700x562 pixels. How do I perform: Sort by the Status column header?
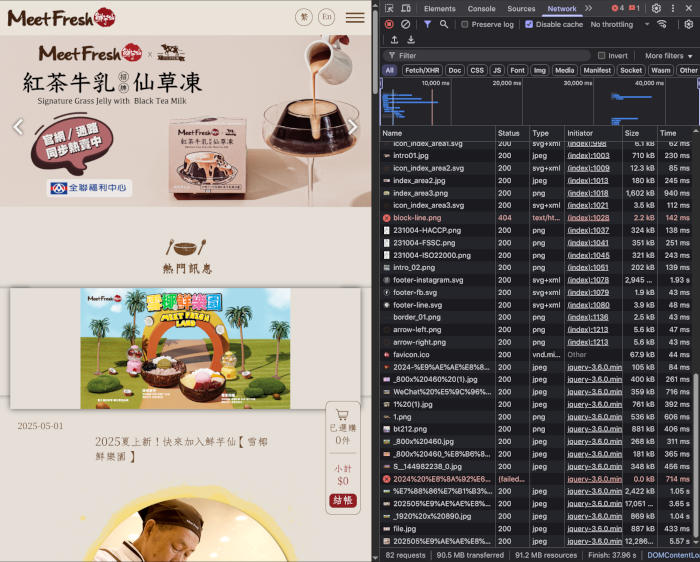[x=512, y=133]
